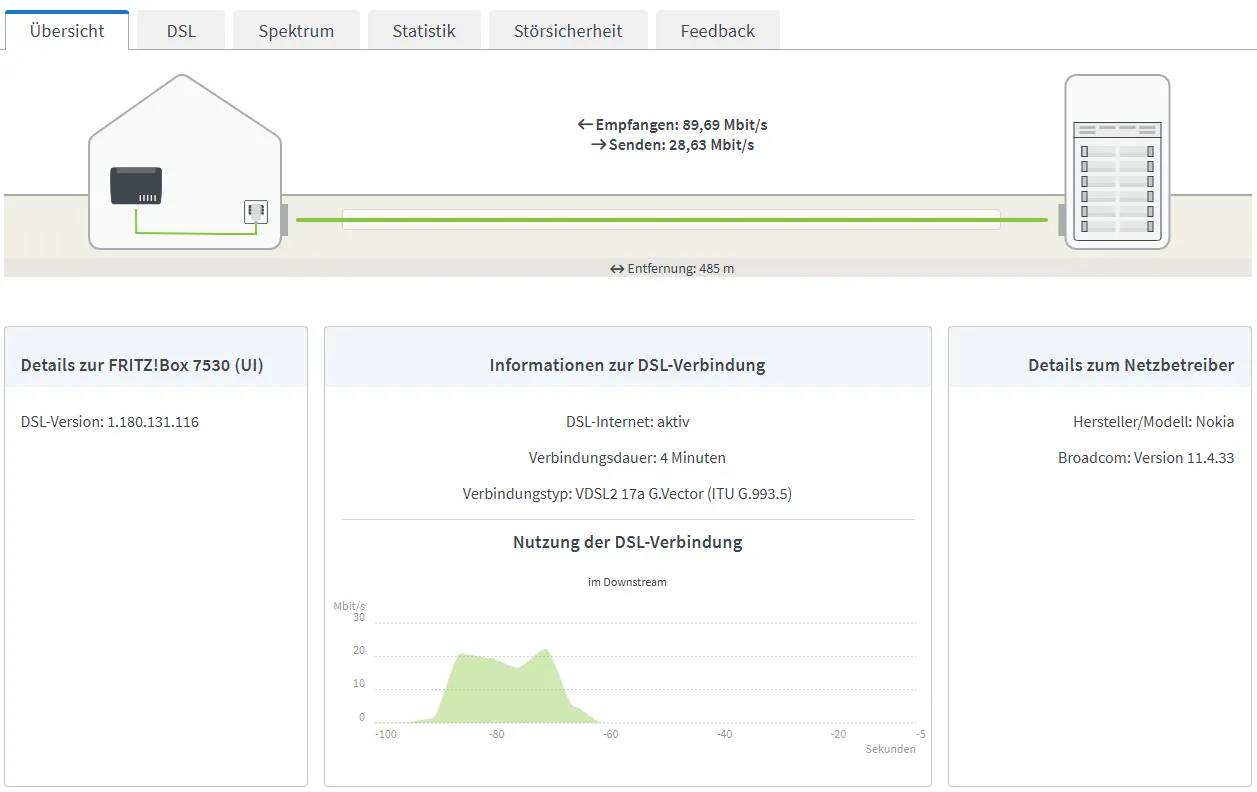
Task: Switch to the DSL tab
Action: pos(181,31)
